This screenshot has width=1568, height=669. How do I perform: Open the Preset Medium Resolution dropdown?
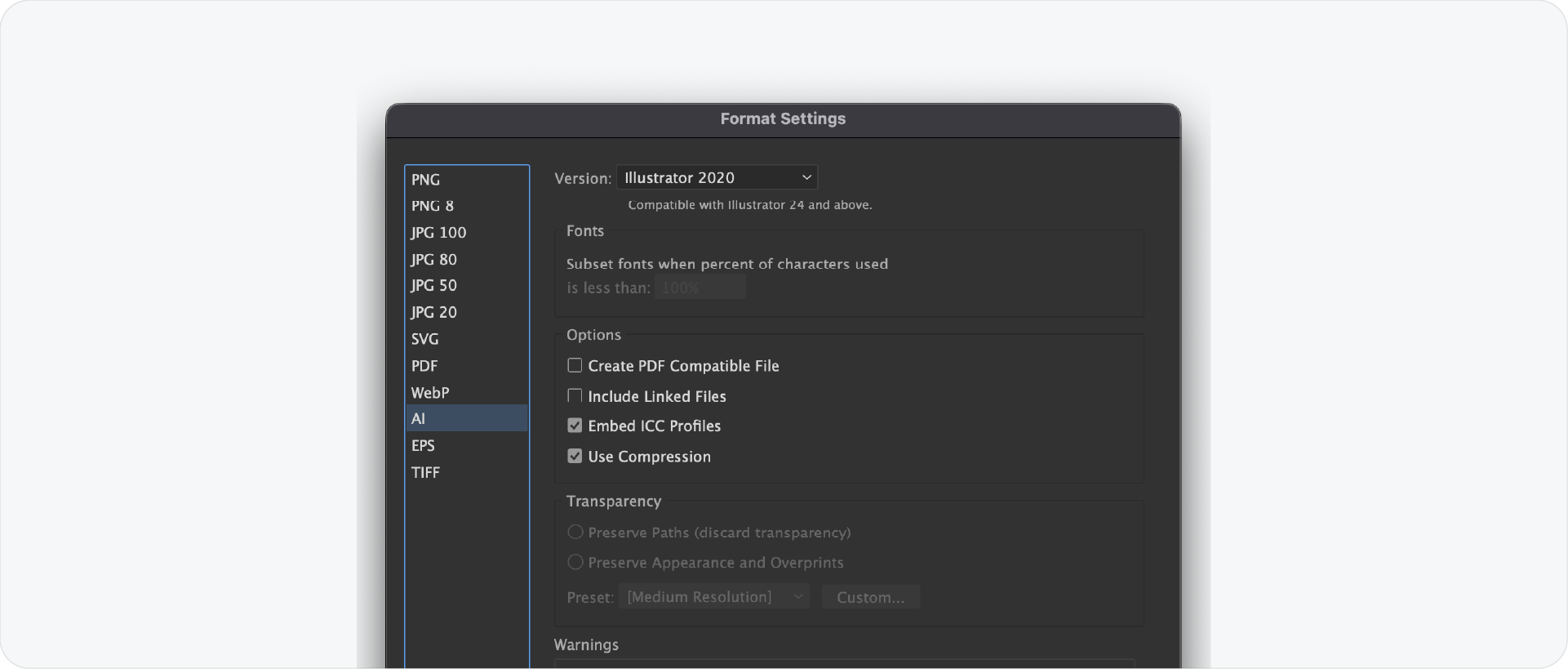pyautogui.click(x=714, y=597)
